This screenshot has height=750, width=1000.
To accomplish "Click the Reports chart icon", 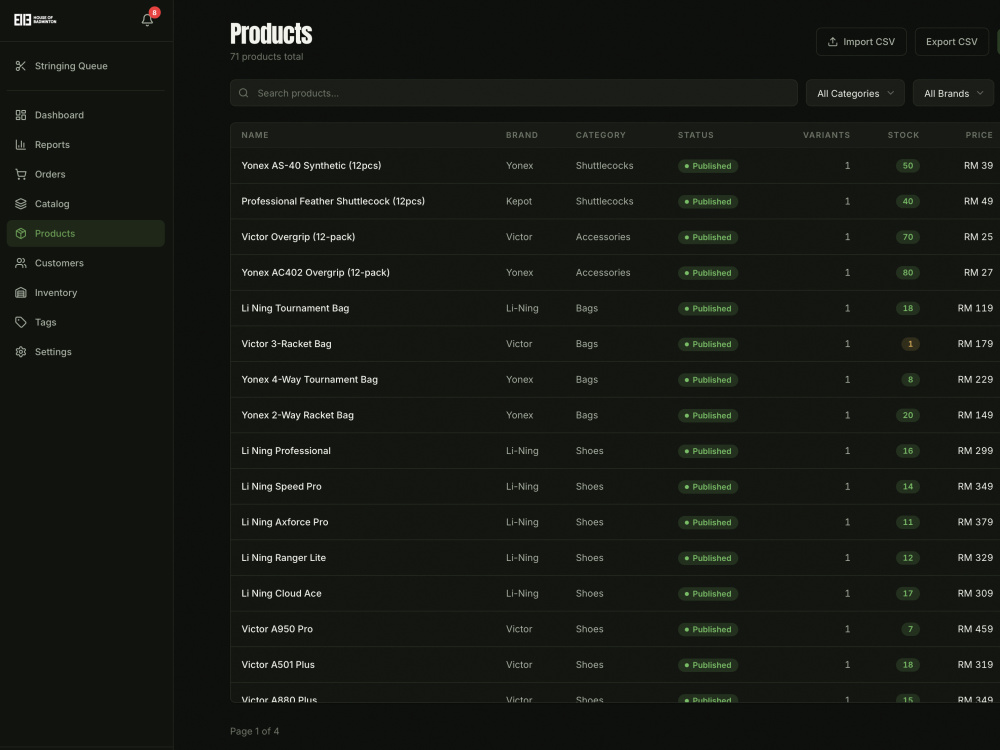I will [20, 145].
